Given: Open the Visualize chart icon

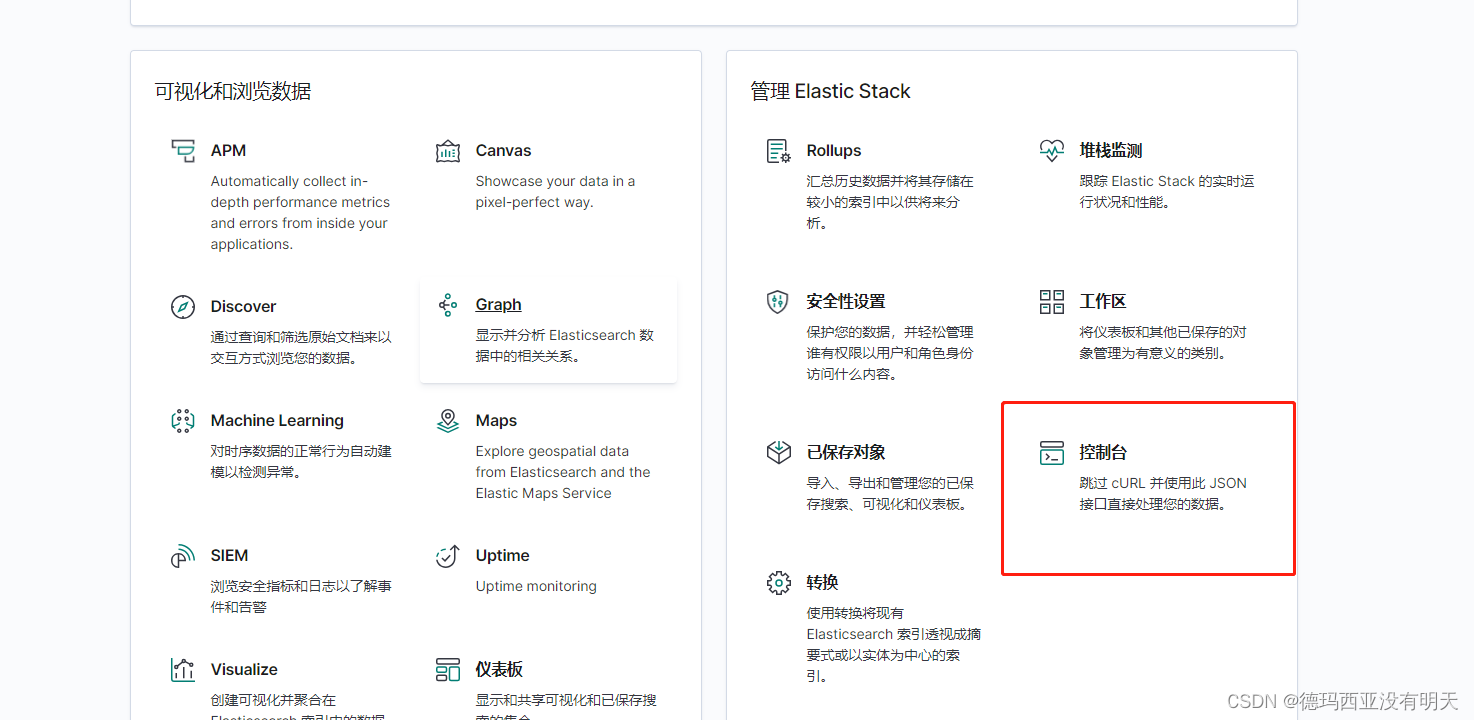Looking at the screenshot, I should point(183,670).
